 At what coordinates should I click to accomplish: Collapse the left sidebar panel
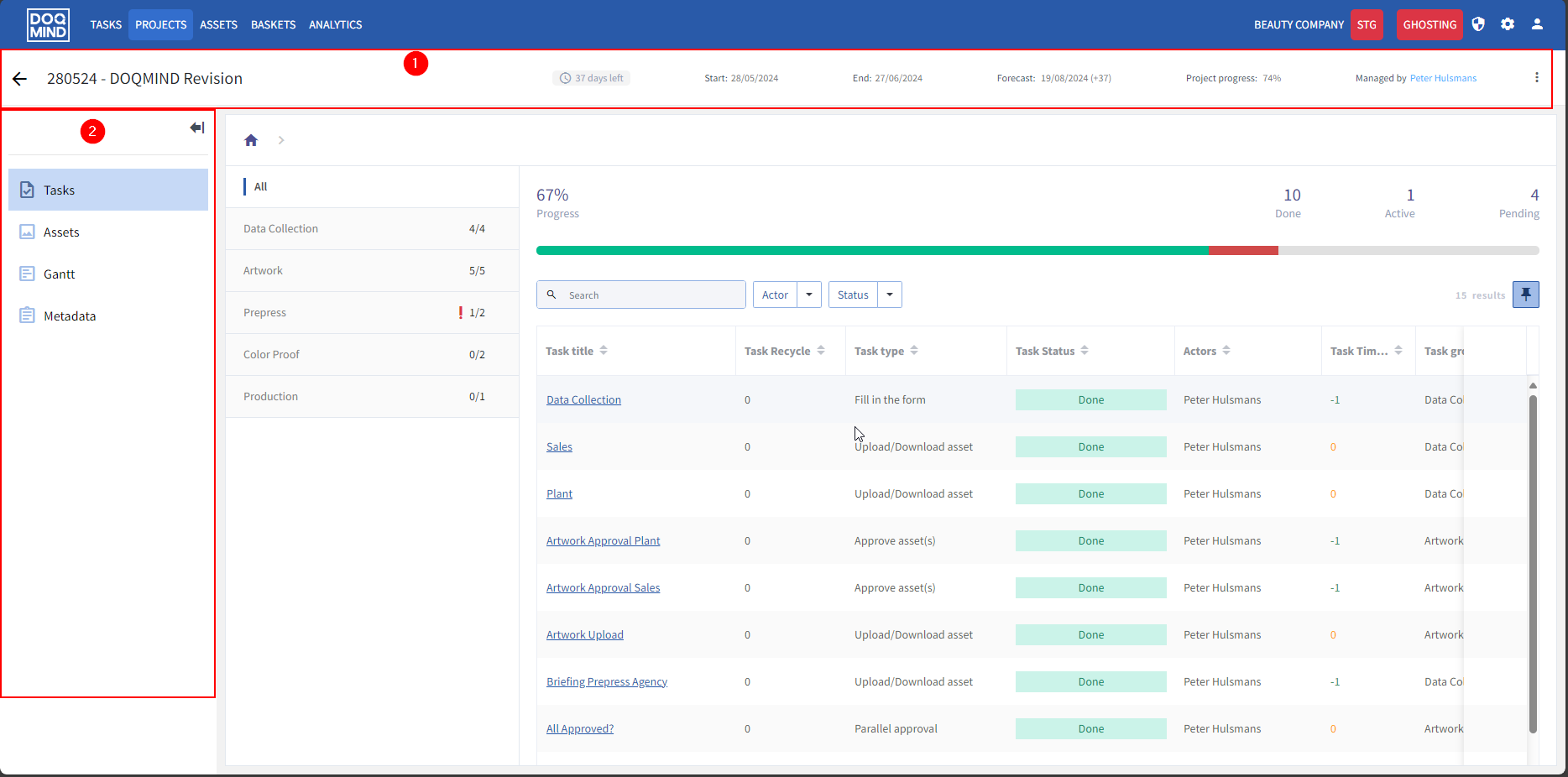196,128
